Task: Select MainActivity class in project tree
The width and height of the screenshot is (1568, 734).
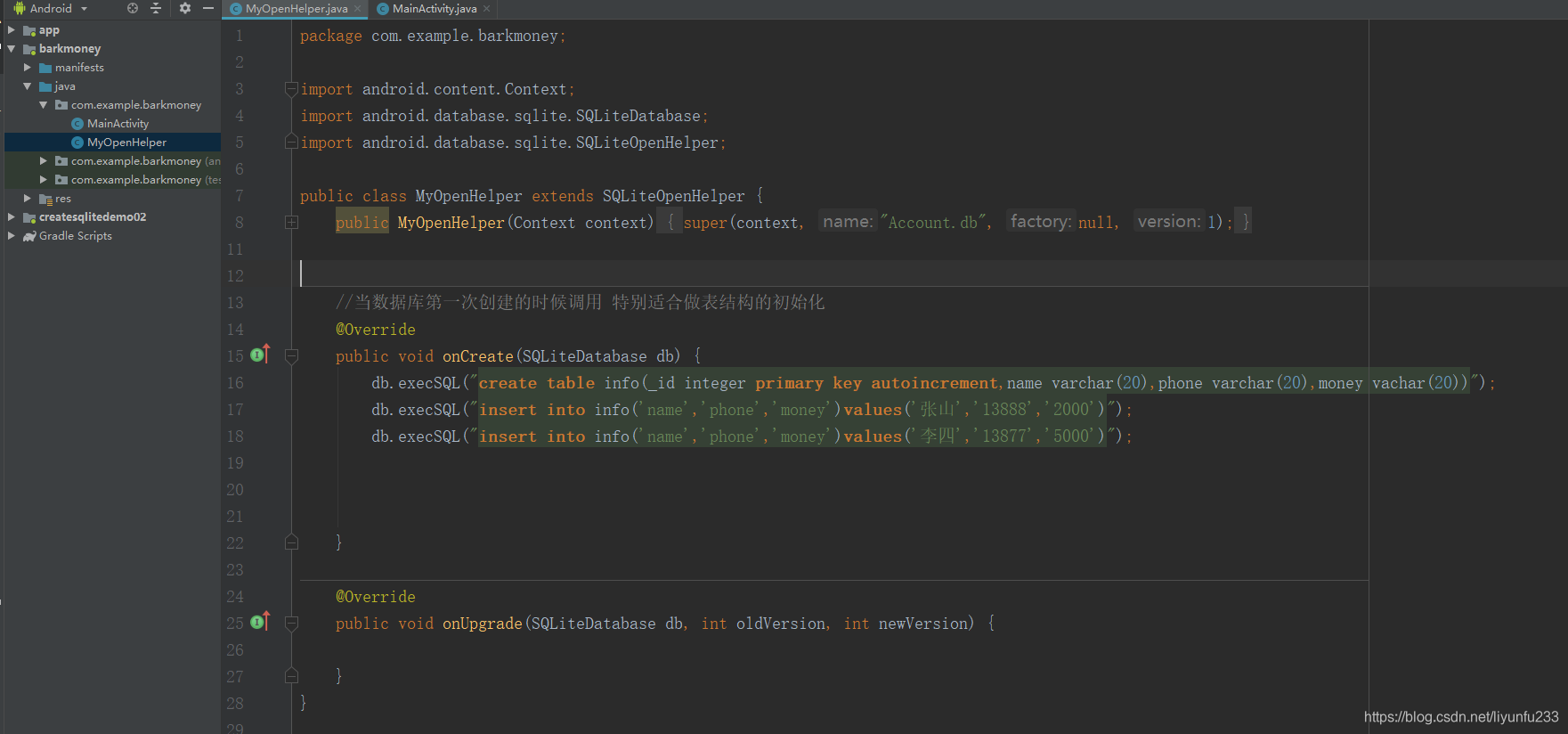Action: pos(118,124)
